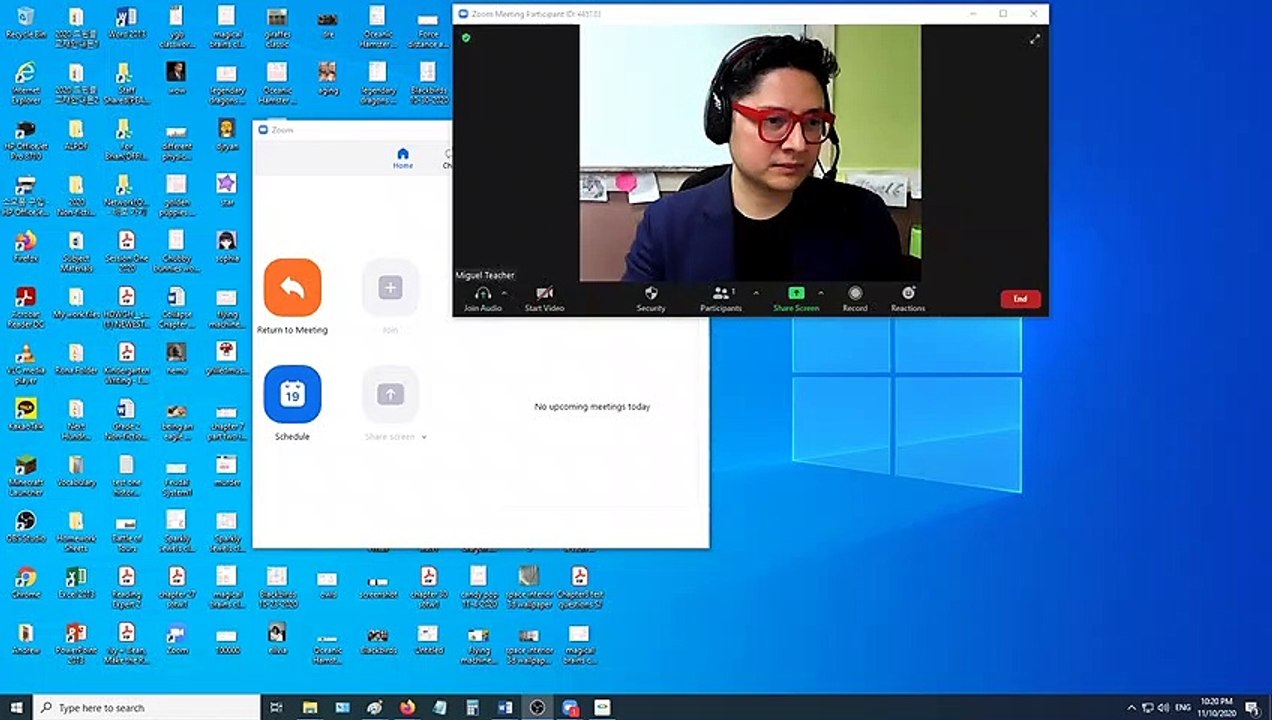Select the Chrome desktop shortcut
Screen dimensions: 1272x720
point(26,582)
